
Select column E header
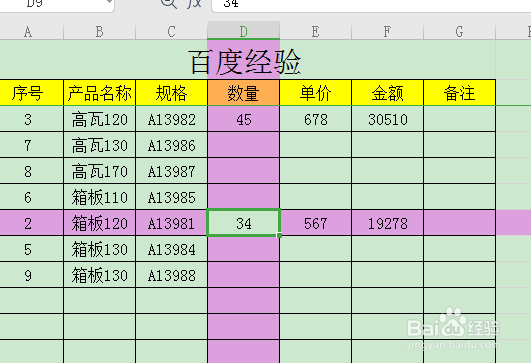316,31
